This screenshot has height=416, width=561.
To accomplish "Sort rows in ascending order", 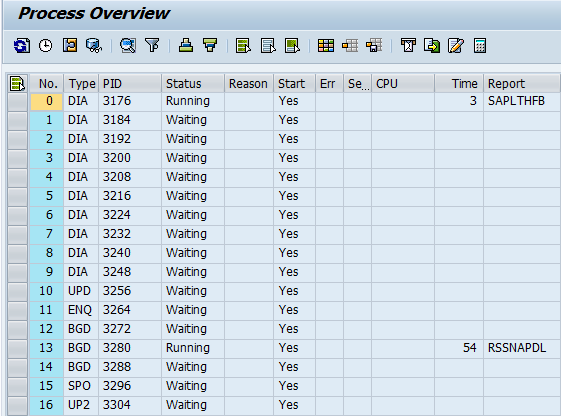I will click(x=186, y=46).
